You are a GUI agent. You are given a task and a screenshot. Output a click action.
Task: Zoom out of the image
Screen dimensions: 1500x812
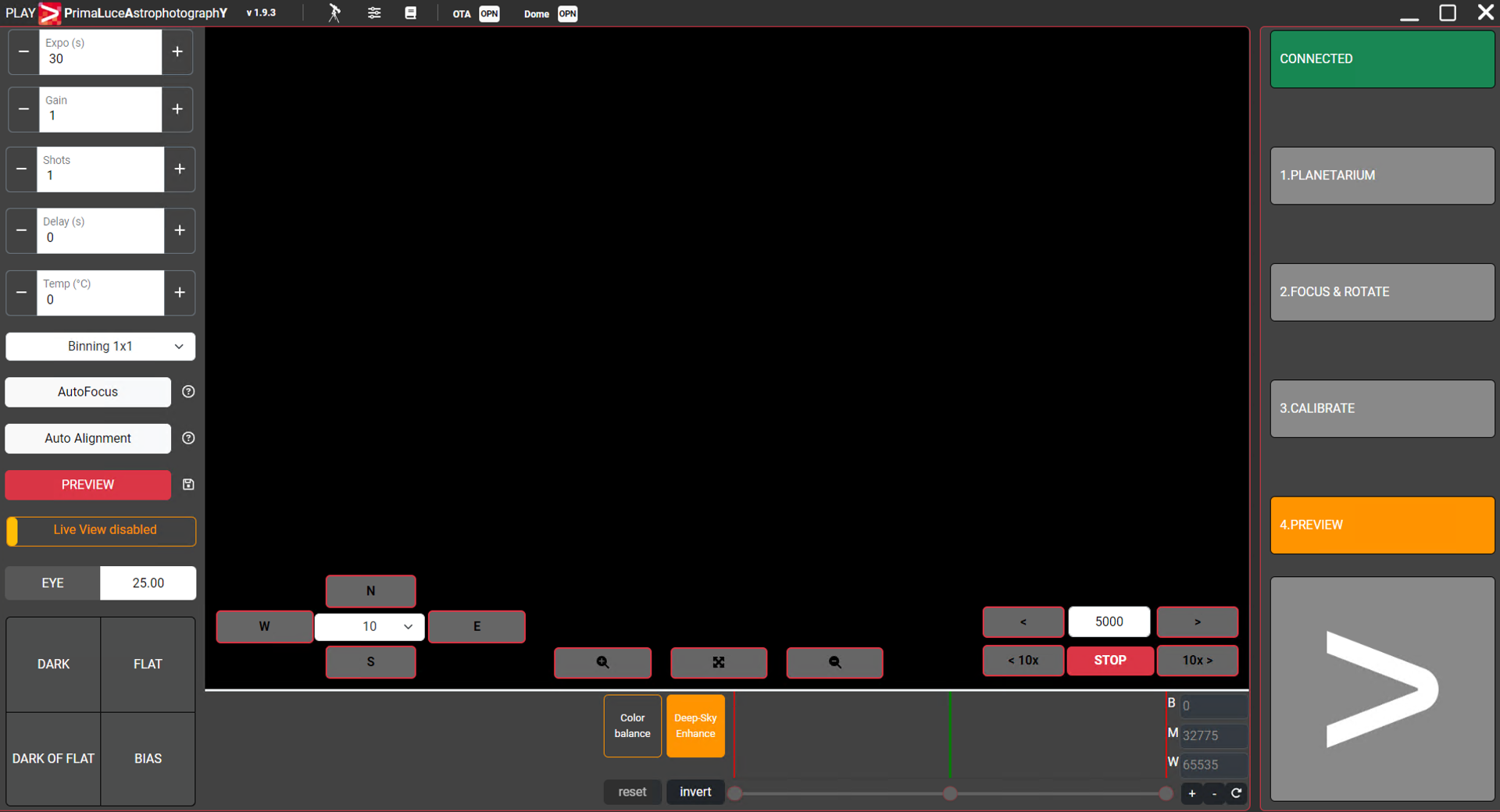(x=835, y=662)
